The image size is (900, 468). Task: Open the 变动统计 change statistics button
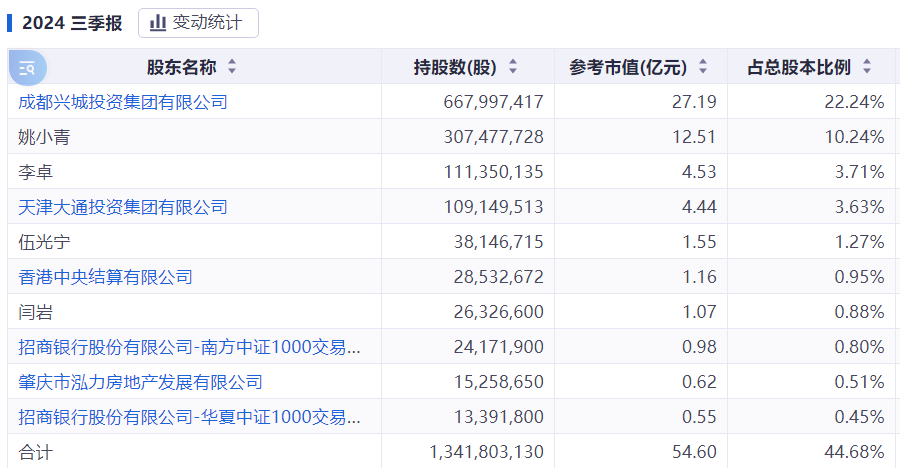click(198, 23)
